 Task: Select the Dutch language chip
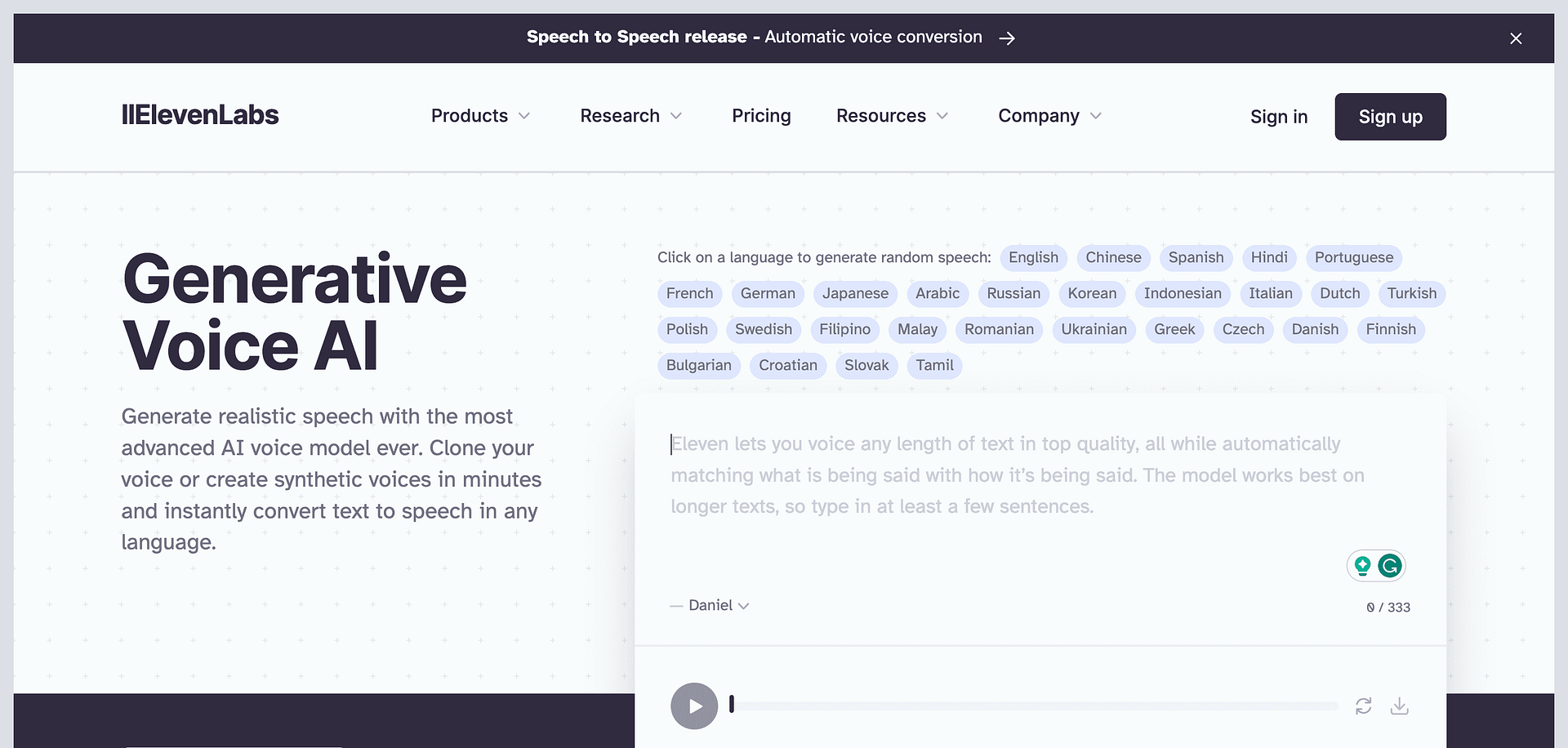click(x=1340, y=293)
